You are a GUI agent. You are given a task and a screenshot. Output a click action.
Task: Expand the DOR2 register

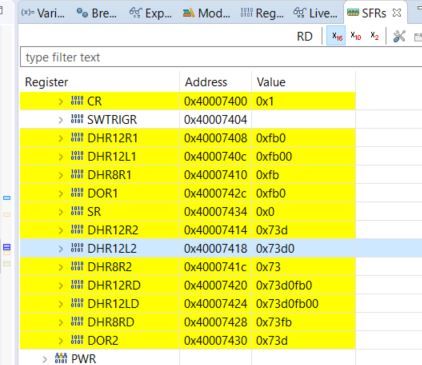pyautogui.click(x=61, y=341)
